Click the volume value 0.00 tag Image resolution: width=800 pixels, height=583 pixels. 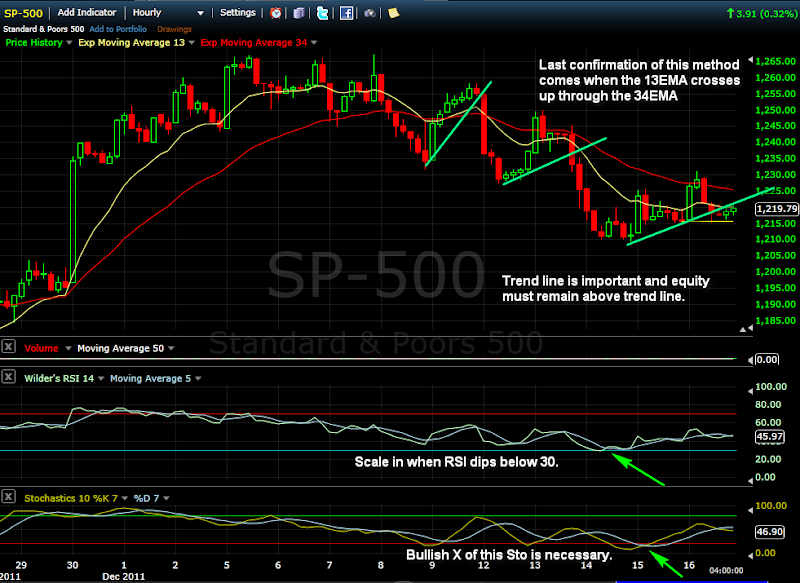pos(767,360)
